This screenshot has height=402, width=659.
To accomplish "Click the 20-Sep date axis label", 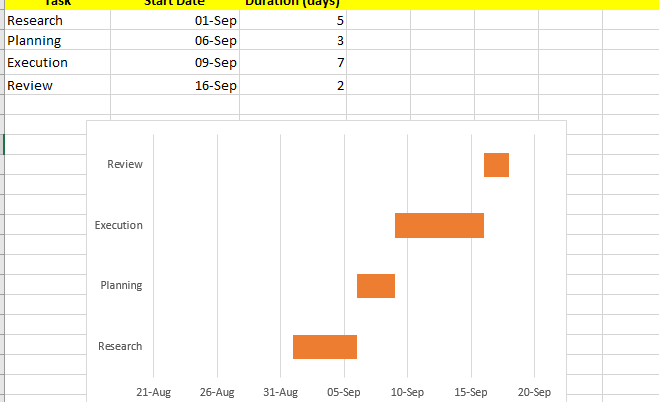I will coord(534,391).
